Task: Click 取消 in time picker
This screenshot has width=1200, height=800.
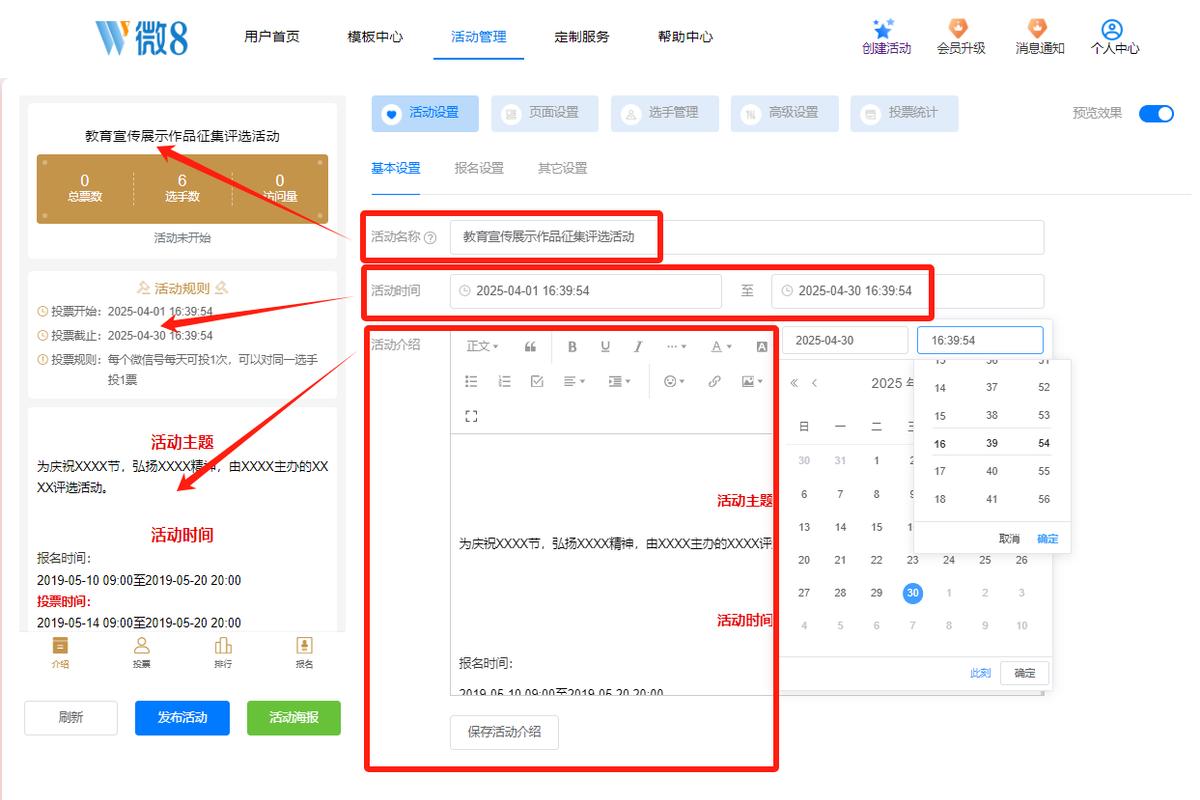Action: coord(1009,539)
